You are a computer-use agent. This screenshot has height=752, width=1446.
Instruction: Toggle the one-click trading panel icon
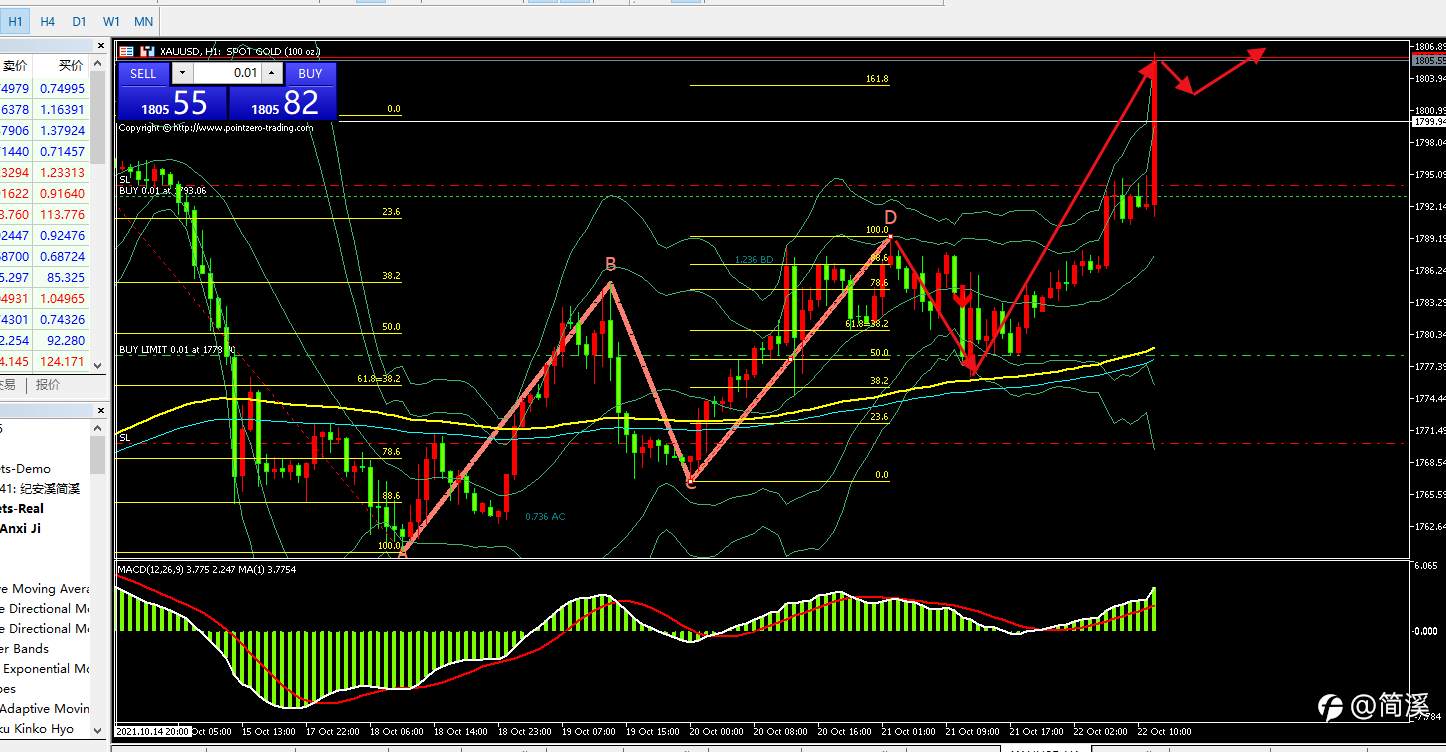tap(147, 51)
